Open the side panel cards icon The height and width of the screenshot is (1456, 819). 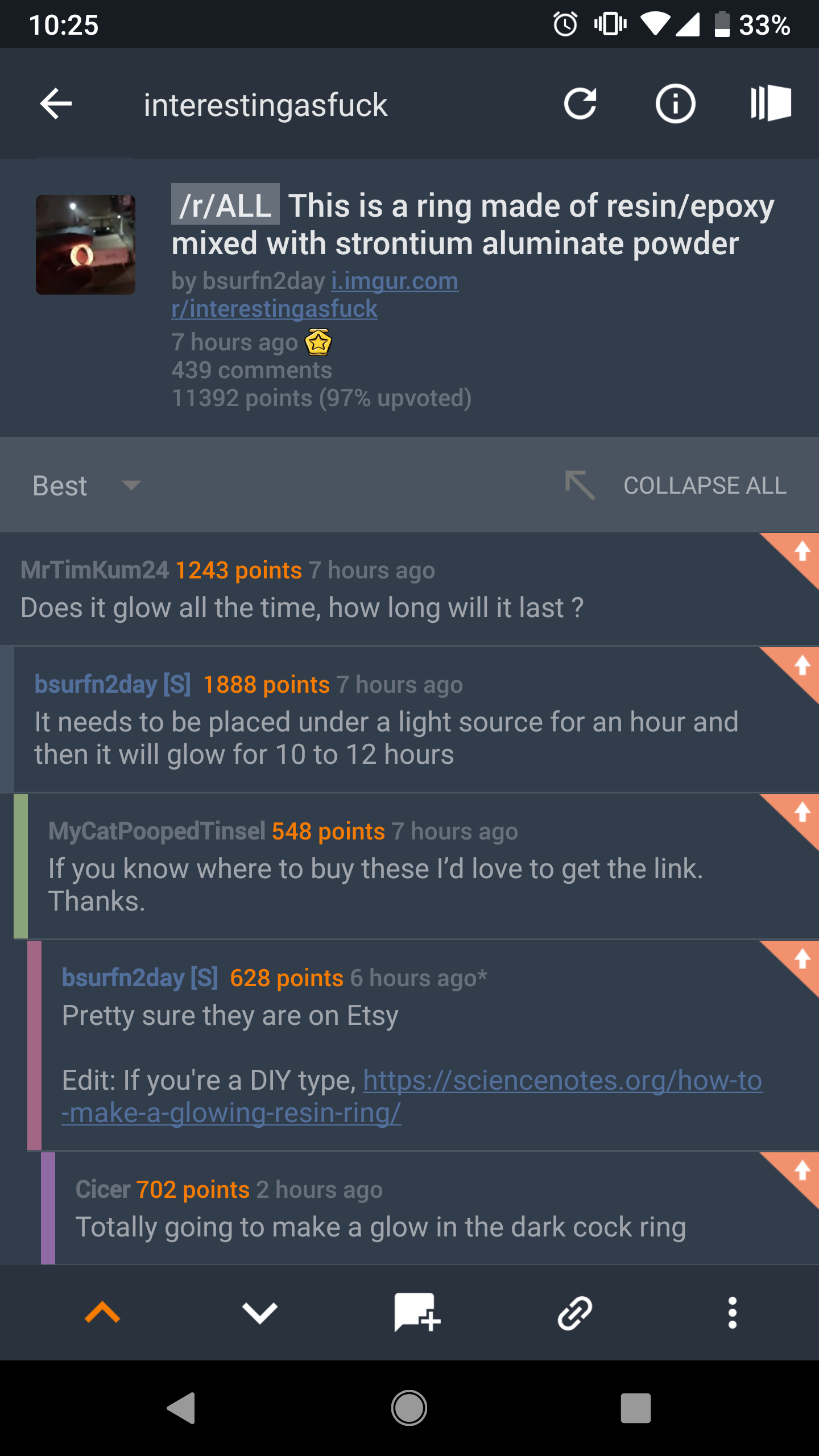771,104
